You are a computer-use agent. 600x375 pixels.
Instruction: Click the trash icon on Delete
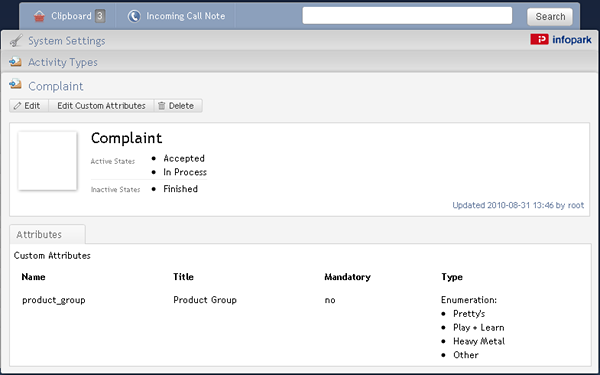pyautogui.click(x=162, y=106)
